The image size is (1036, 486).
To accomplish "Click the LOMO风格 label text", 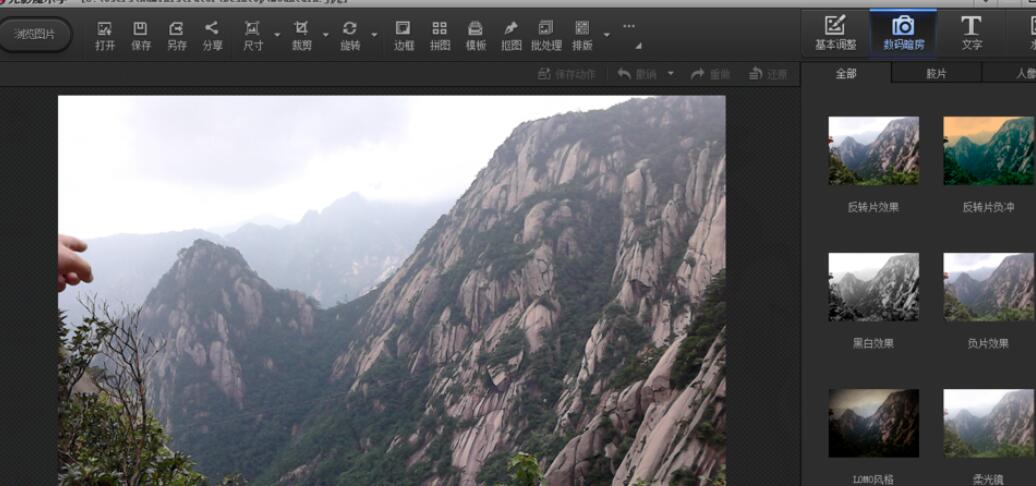I will pos(873,479).
